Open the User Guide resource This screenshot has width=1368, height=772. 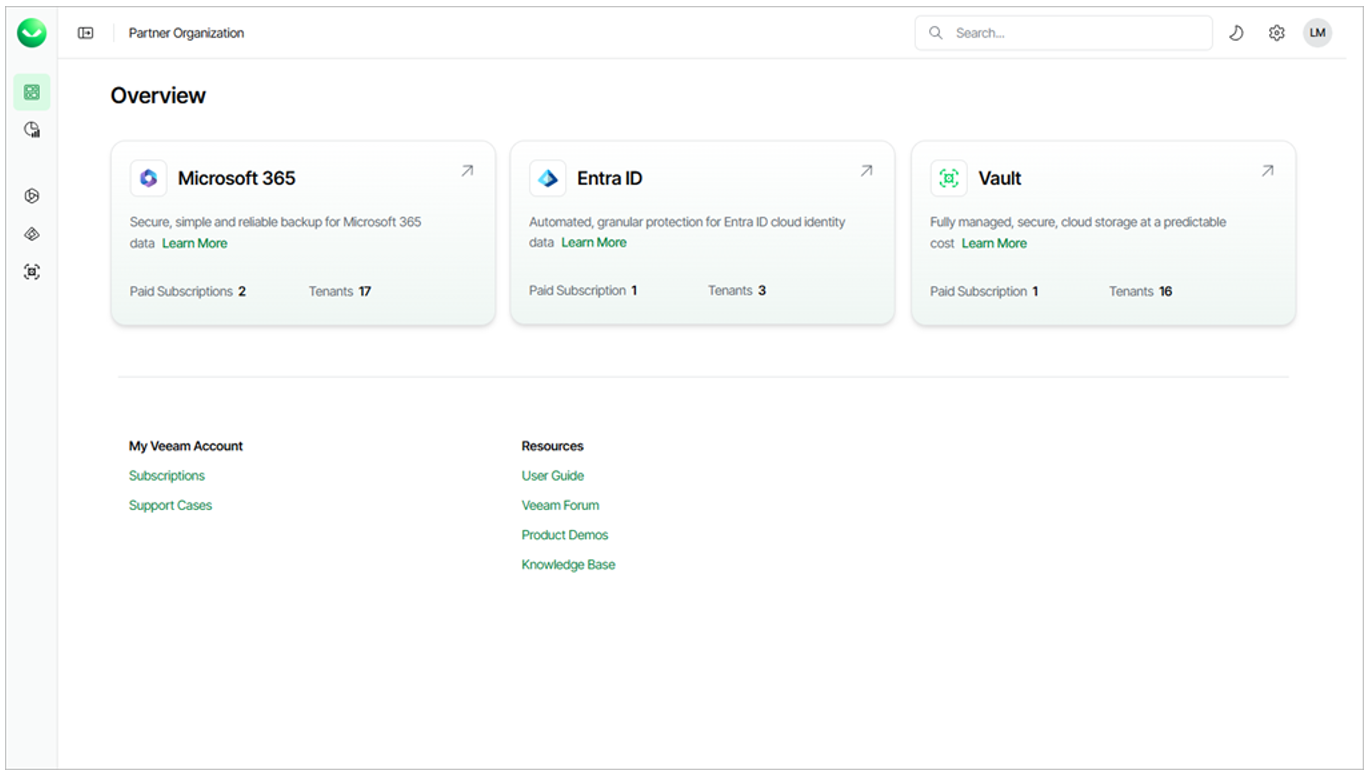(552, 476)
